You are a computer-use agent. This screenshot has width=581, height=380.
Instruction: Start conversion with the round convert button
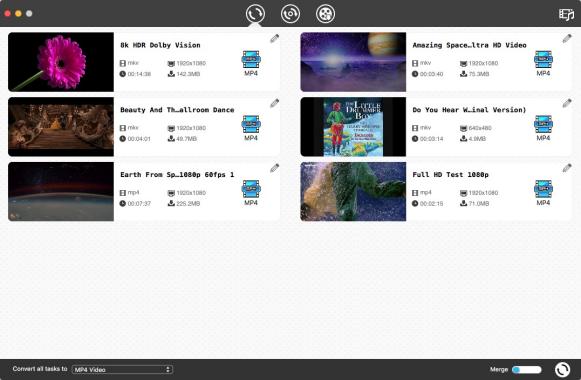pos(562,369)
